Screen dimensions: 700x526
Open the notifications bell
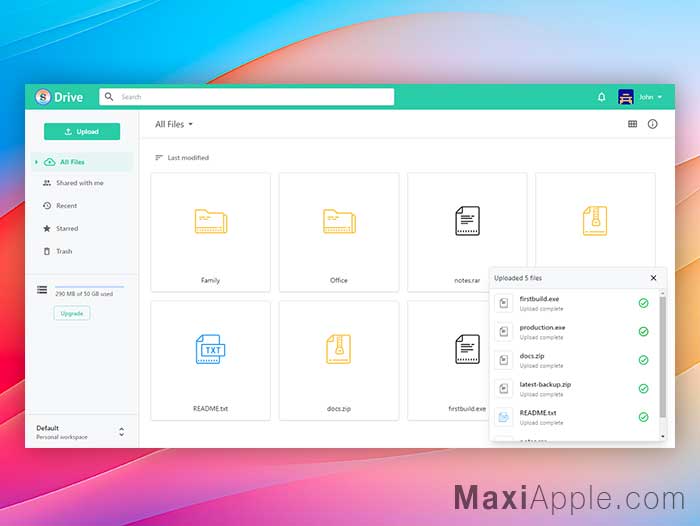(x=601, y=97)
